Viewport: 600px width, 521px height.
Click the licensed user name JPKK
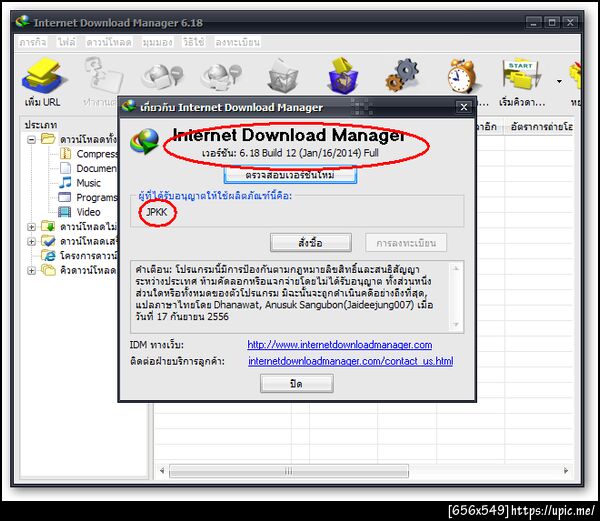[x=157, y=212]
